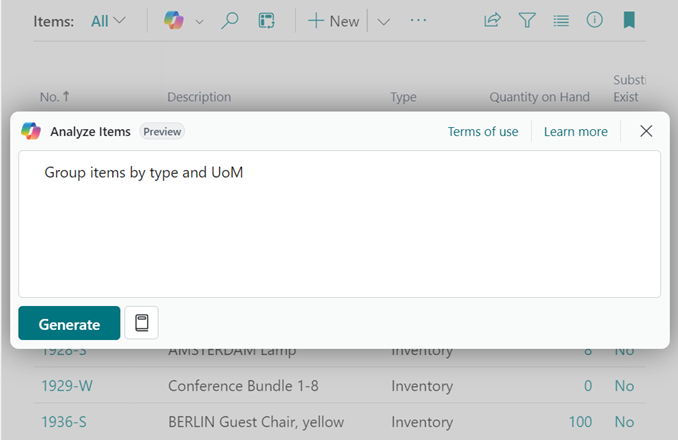
Task: Click quantity 100 for item 1936-S
Action: 580,422
